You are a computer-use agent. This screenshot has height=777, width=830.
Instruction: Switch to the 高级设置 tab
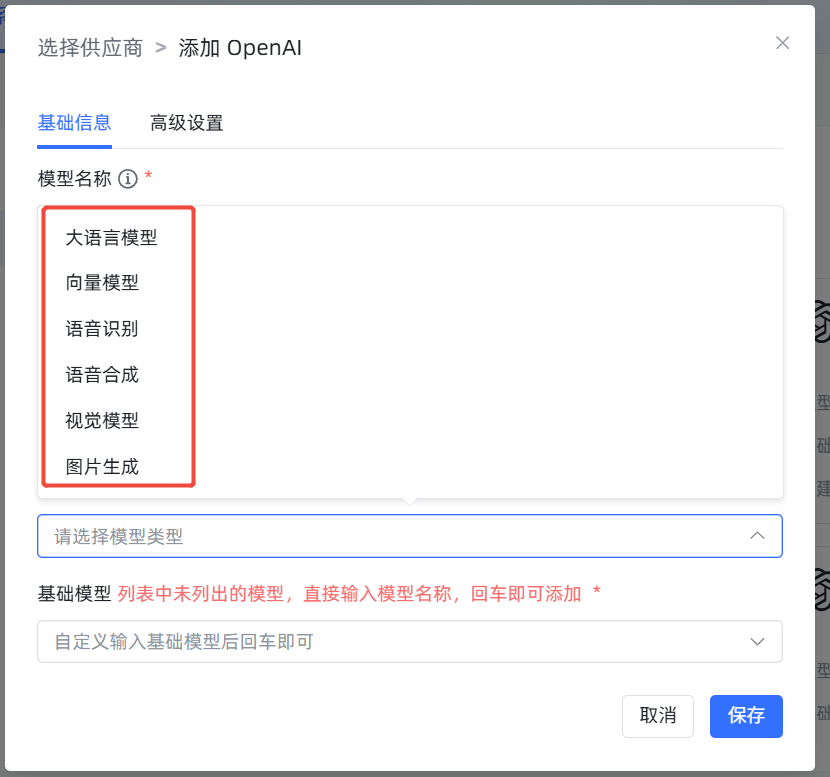point(186,123)
